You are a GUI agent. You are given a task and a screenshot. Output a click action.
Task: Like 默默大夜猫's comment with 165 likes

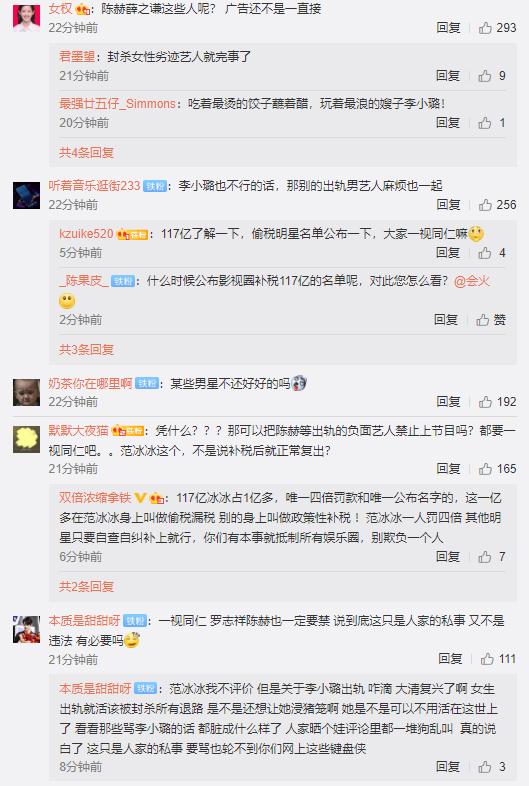pos(497,469)
